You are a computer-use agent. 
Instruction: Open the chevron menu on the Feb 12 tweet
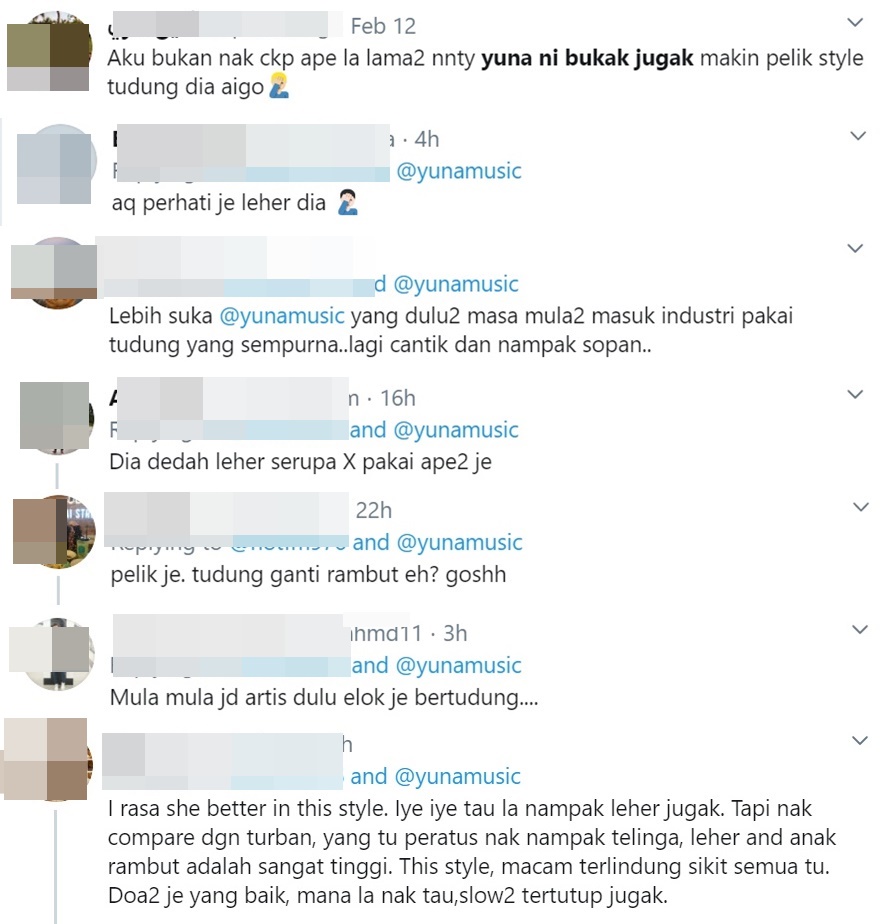[x=854, y=23]
